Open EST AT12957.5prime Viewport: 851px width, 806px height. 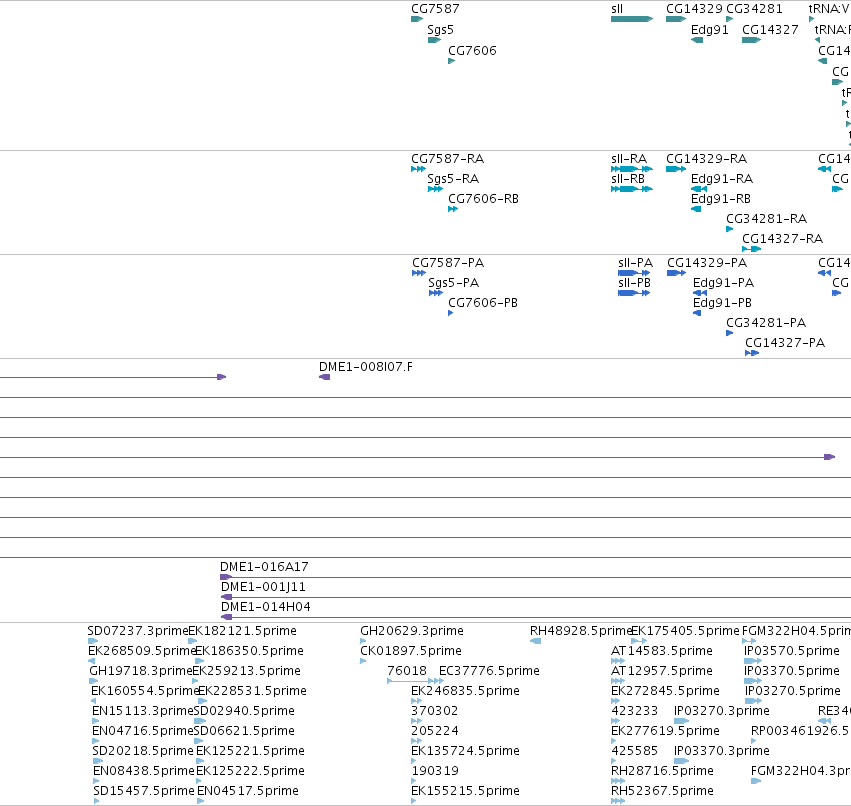click(x=662, y=671)
